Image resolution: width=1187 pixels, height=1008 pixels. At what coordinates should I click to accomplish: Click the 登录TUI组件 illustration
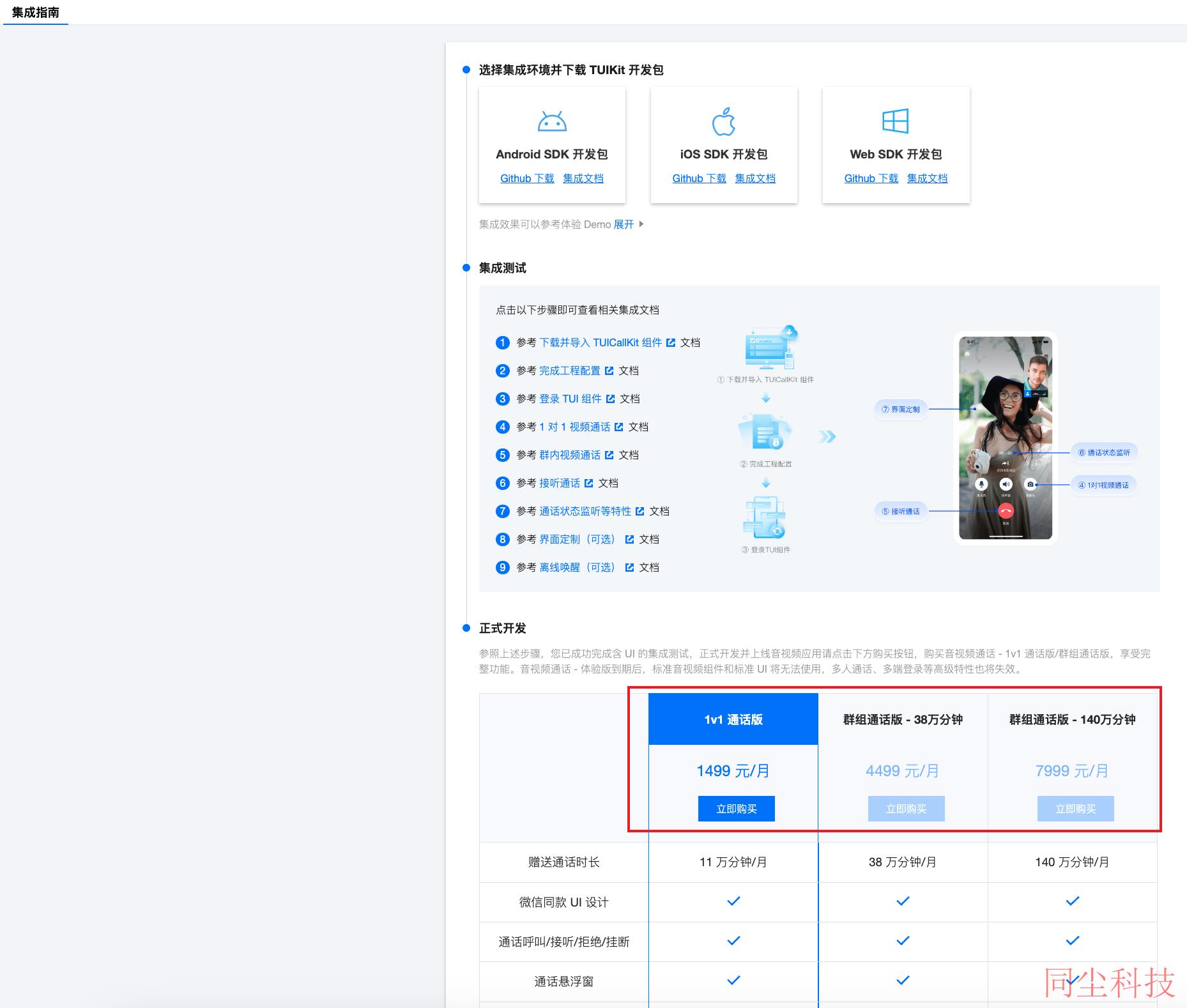[x=765, y=517]
